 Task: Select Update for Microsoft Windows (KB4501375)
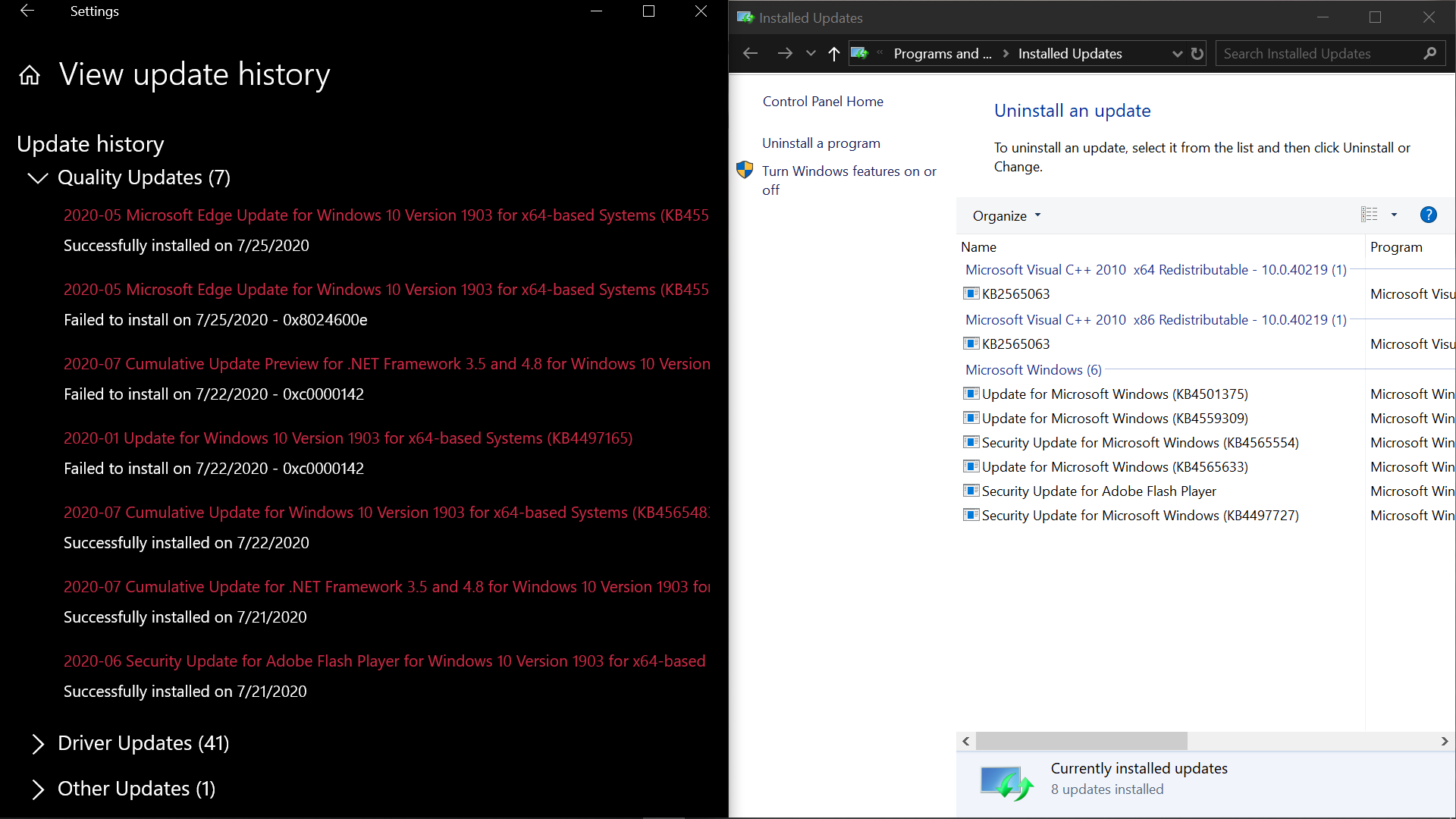point(1115,394)
